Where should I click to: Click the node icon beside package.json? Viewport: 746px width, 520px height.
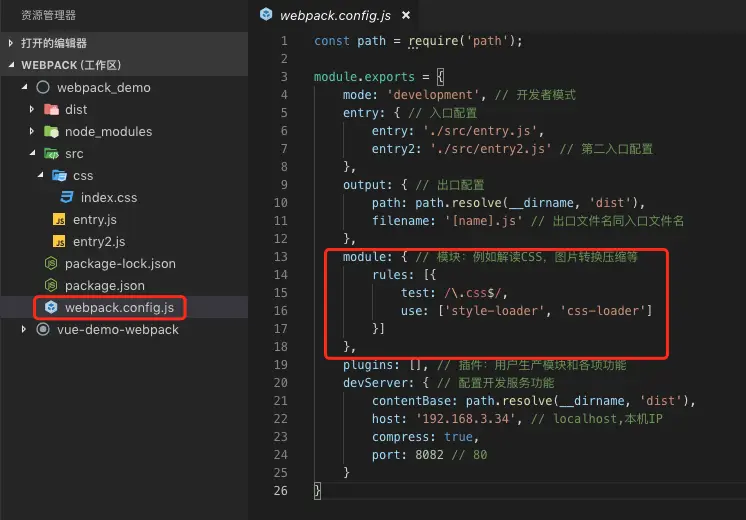coord(51,285)
